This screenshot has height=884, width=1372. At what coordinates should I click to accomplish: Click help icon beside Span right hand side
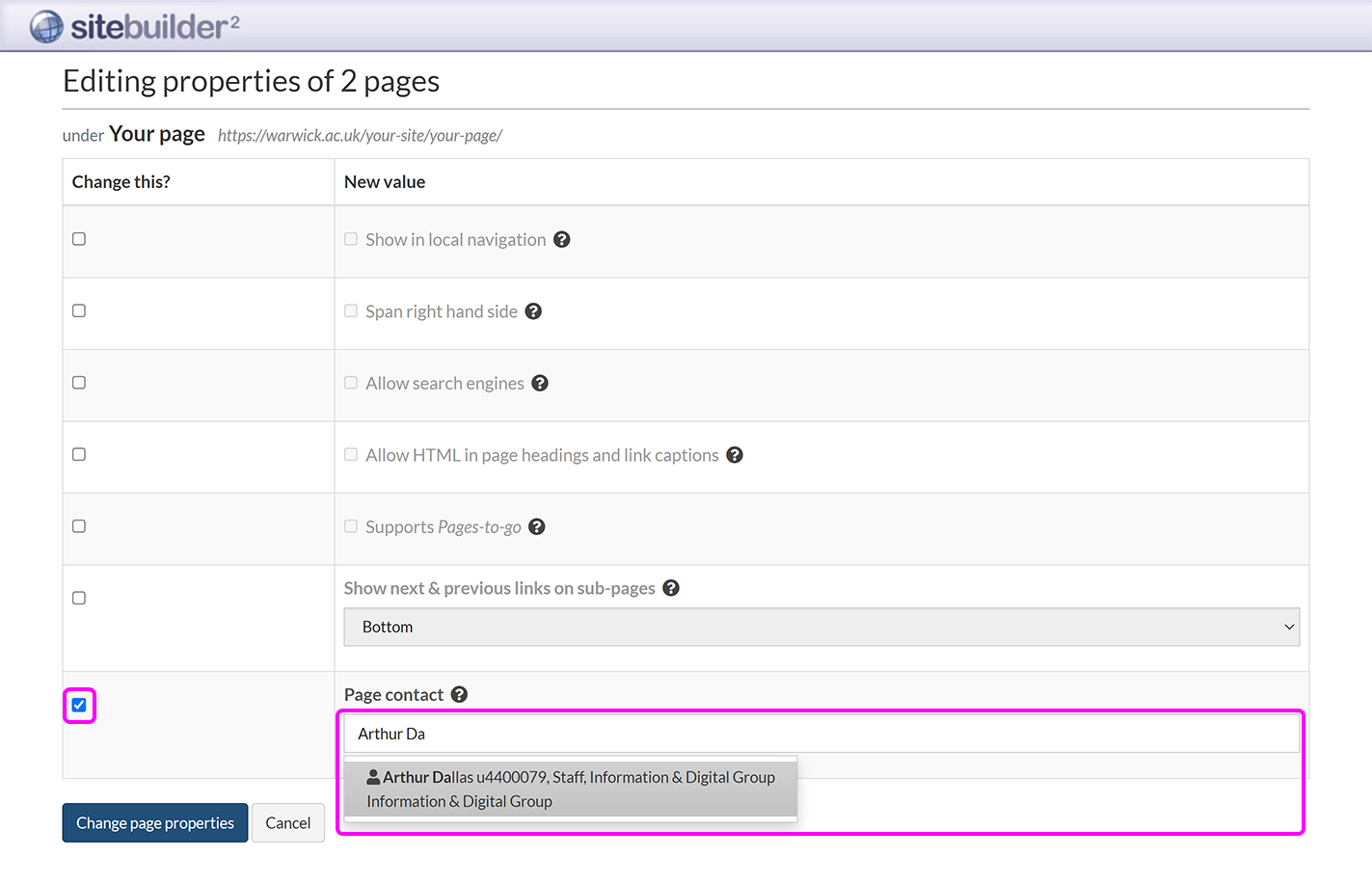tap(533, 311)
